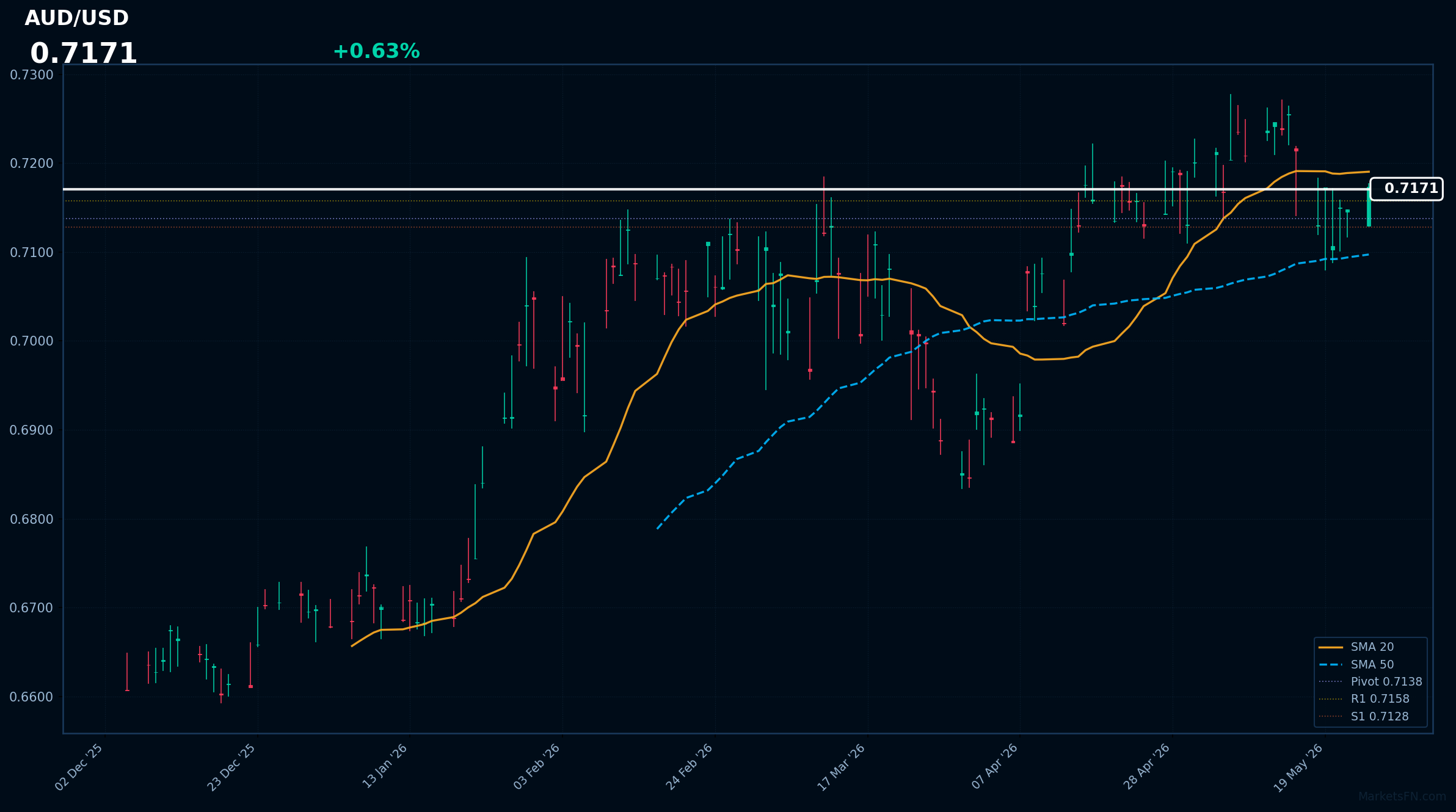The height and width of the screenshot is (812, 1456).
Task: Click the 0.6900 y-axis label
Action: [x=32, y=430]
